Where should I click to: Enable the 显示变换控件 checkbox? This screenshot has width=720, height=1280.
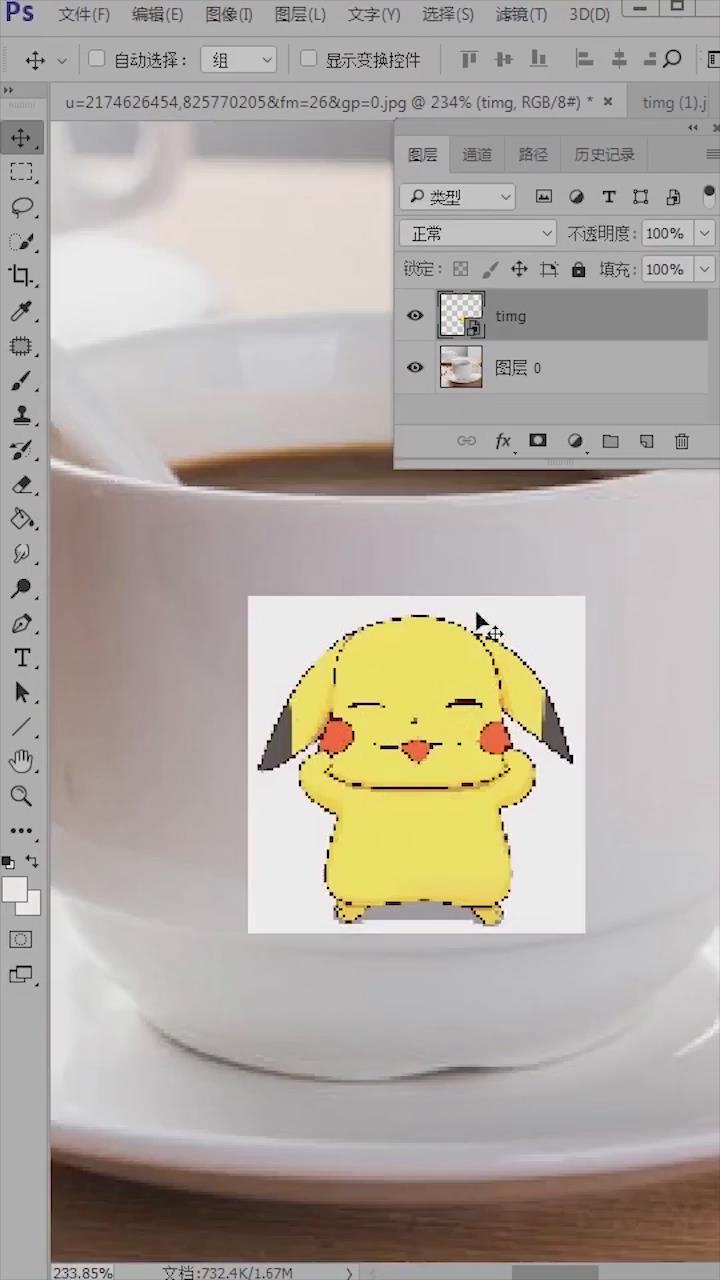click(x=309, y=59)
